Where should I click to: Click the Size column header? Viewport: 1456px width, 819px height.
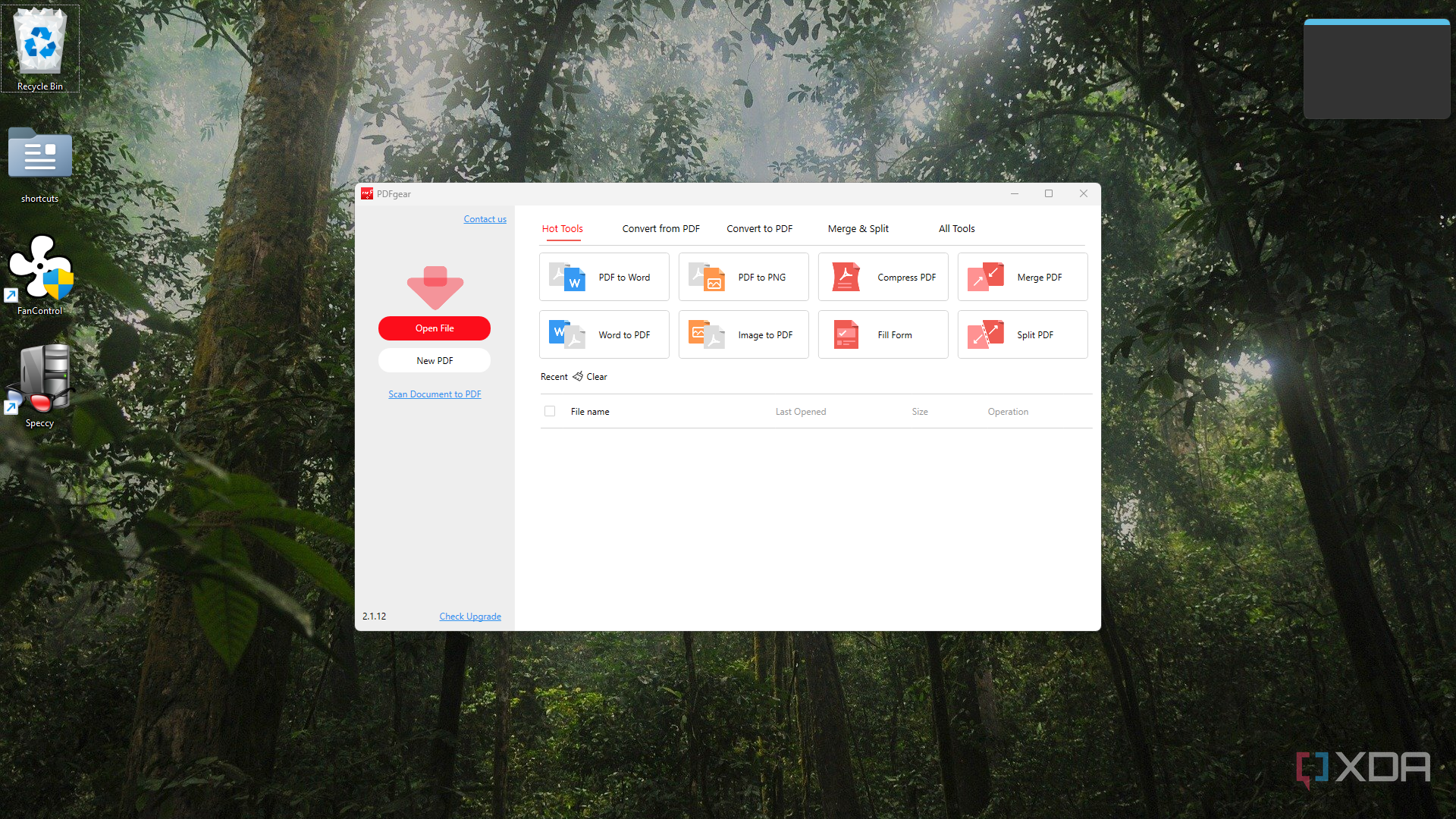[x=920, y=412]
